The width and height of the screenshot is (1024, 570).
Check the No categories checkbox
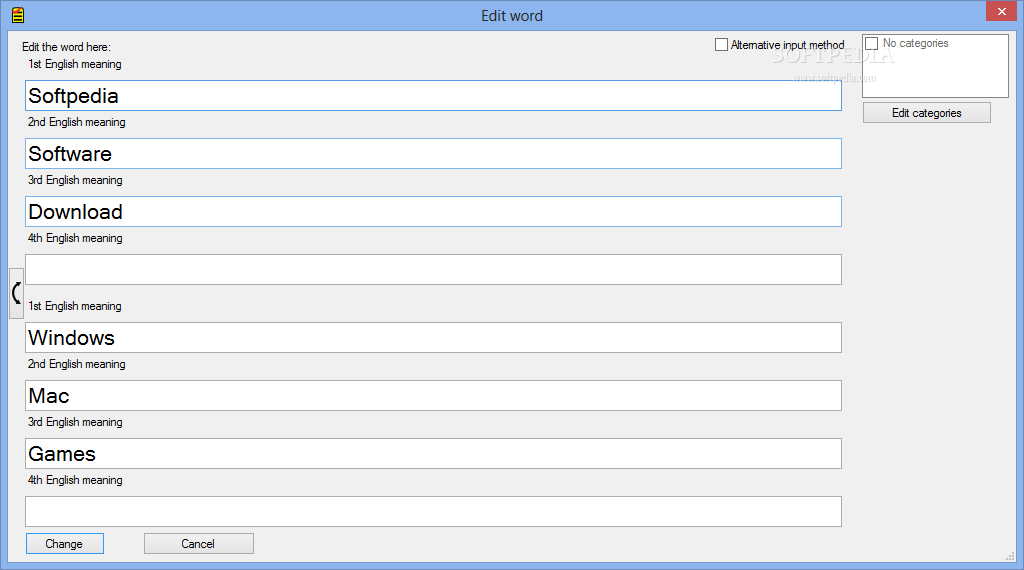point(871,43)
